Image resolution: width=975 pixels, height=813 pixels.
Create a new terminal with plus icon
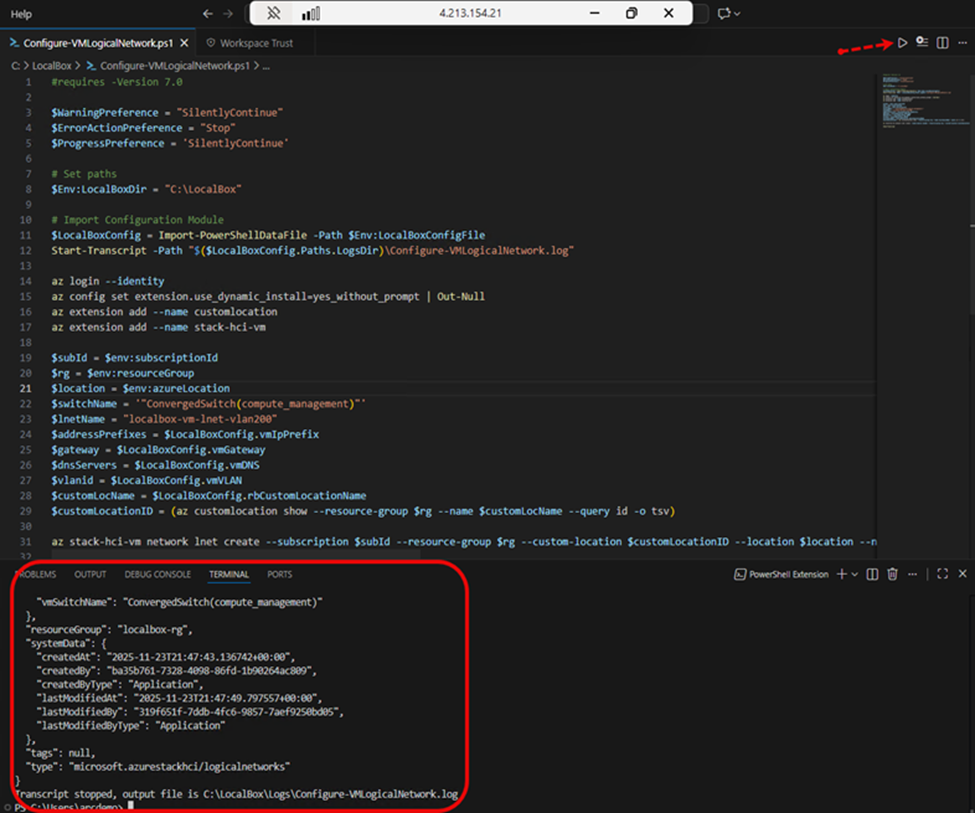pyautogui.click(x=842, y=574)
